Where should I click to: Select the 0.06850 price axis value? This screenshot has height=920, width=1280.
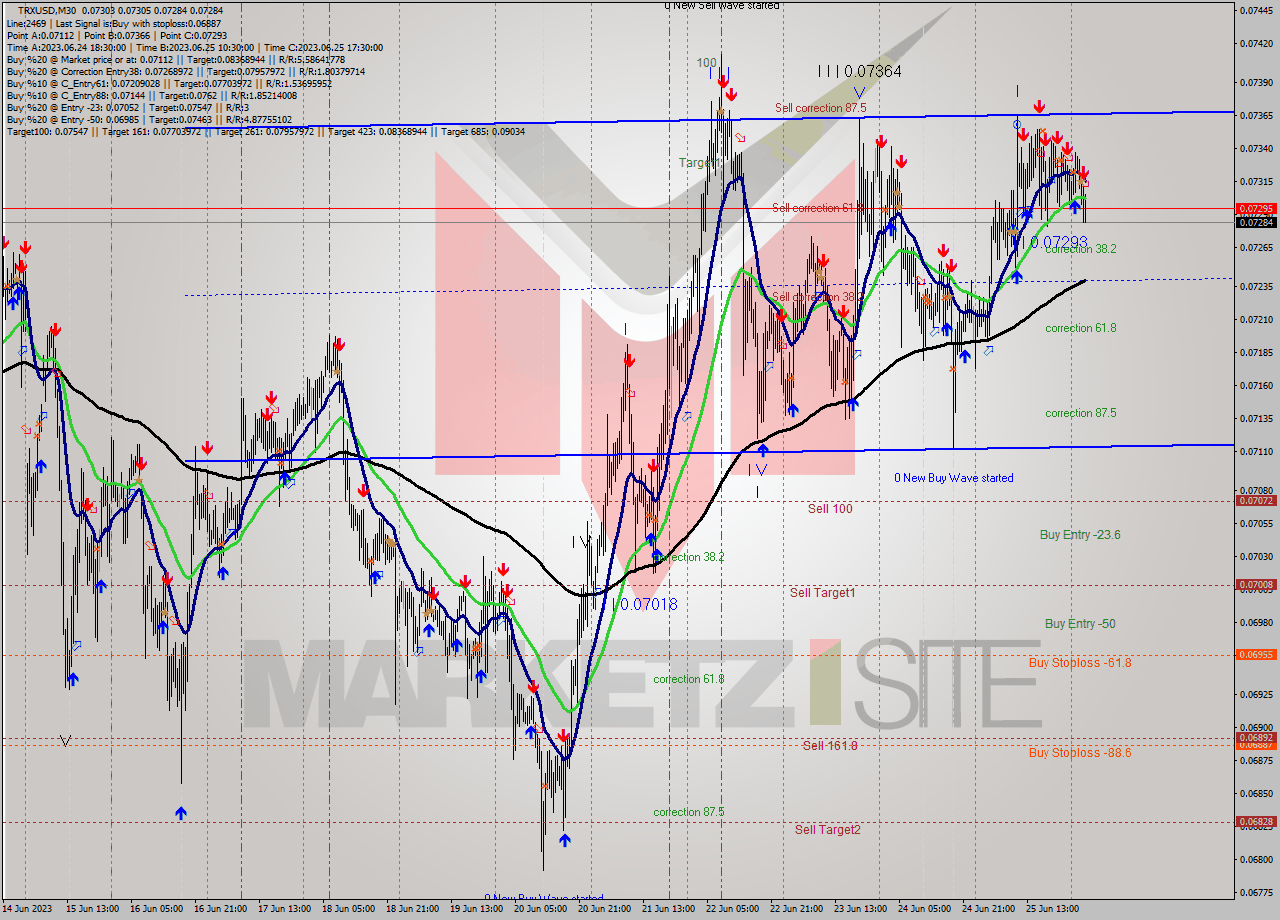coord(1256,793)
